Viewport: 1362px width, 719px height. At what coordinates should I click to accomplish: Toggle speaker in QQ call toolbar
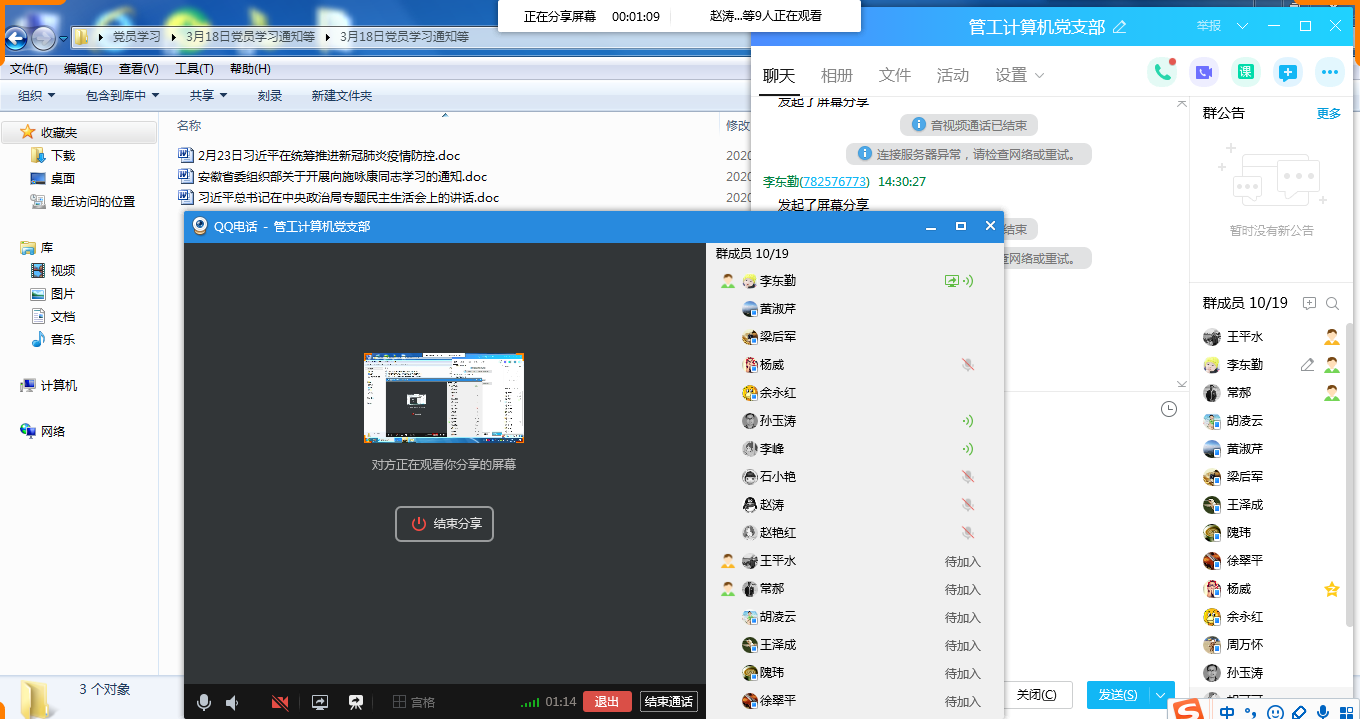[232, 703]
